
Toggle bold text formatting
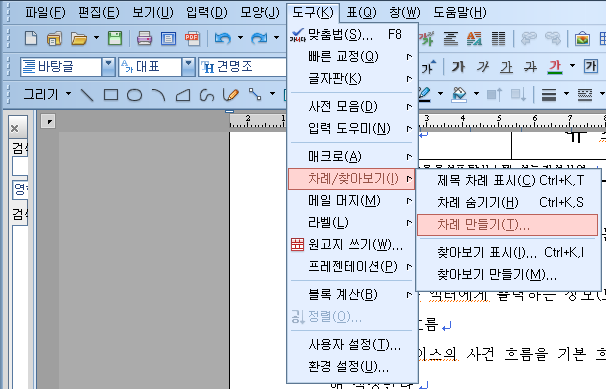click(x=458, y=67)
